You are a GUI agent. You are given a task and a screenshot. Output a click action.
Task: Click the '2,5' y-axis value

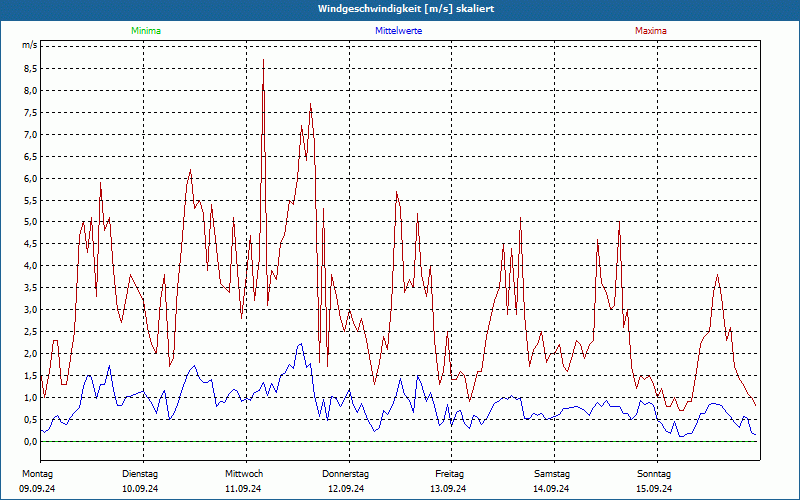tap(30, 332)
